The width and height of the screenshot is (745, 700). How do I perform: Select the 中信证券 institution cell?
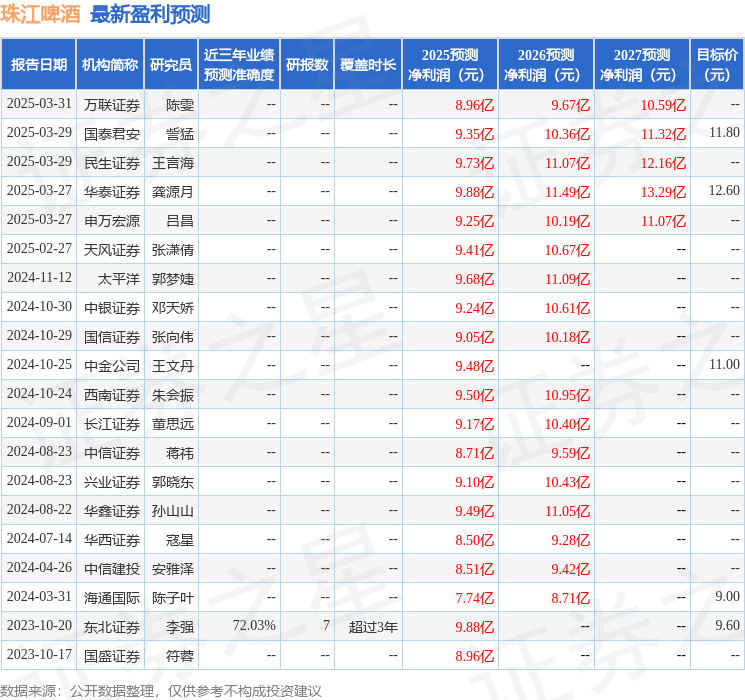pyautogui.click(x=112, y=453)
